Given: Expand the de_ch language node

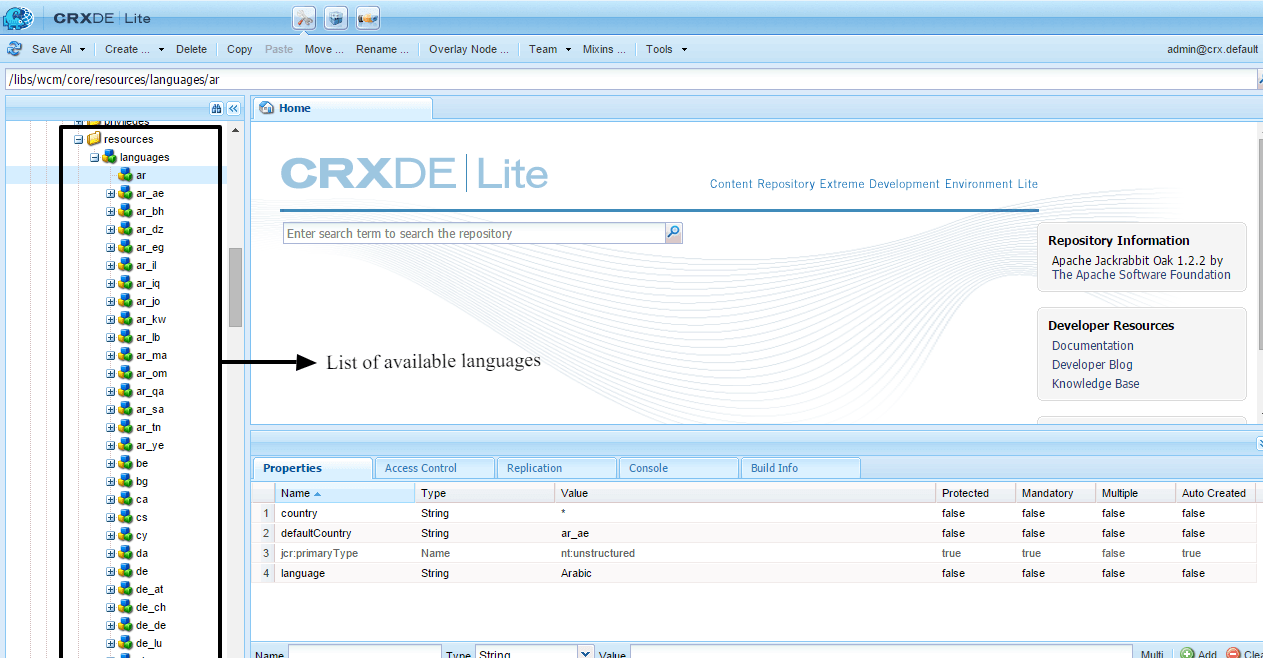Looking at the screenshot, I should tap(111, 608).
